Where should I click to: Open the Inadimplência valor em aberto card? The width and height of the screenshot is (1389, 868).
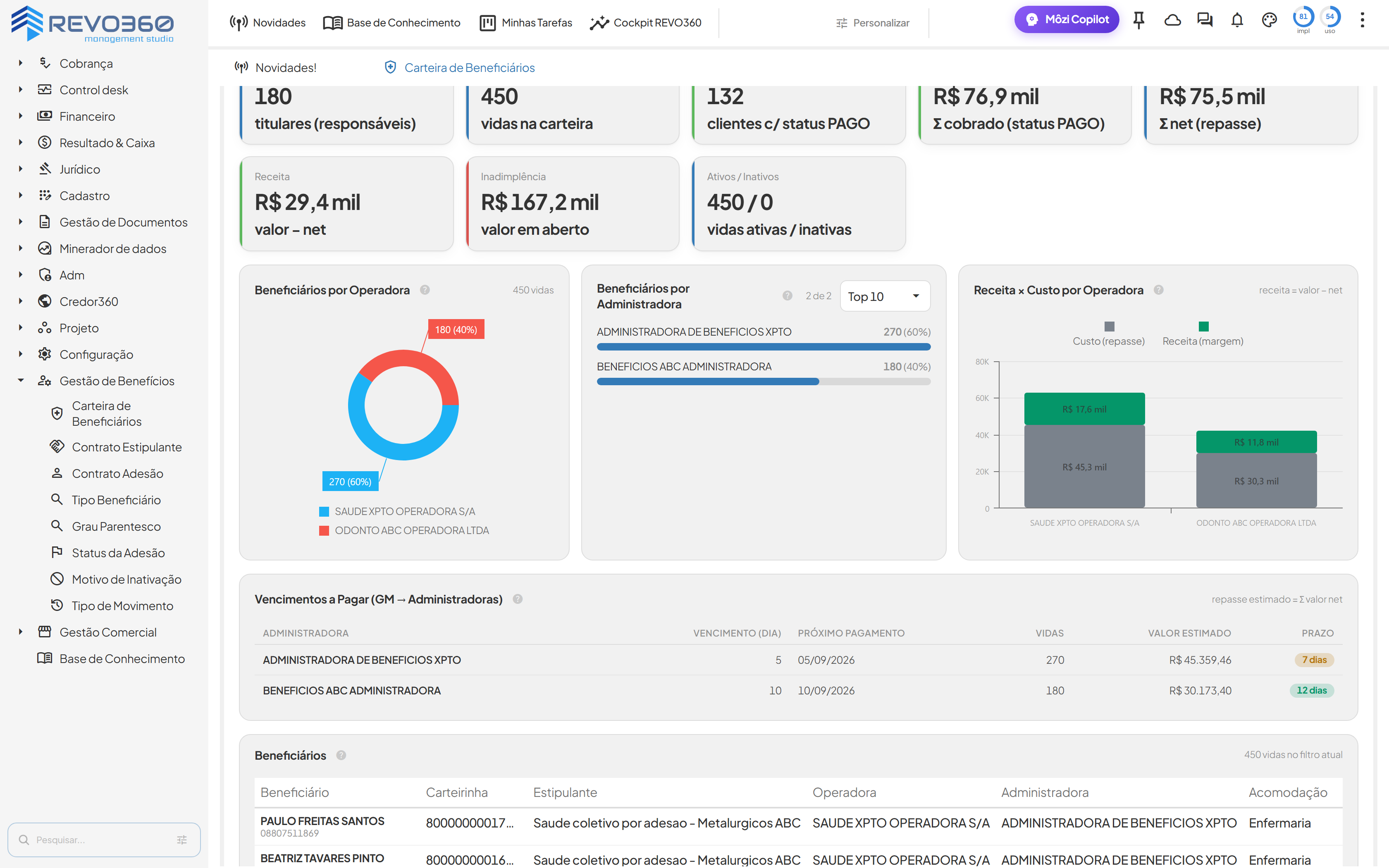(573, 203)
